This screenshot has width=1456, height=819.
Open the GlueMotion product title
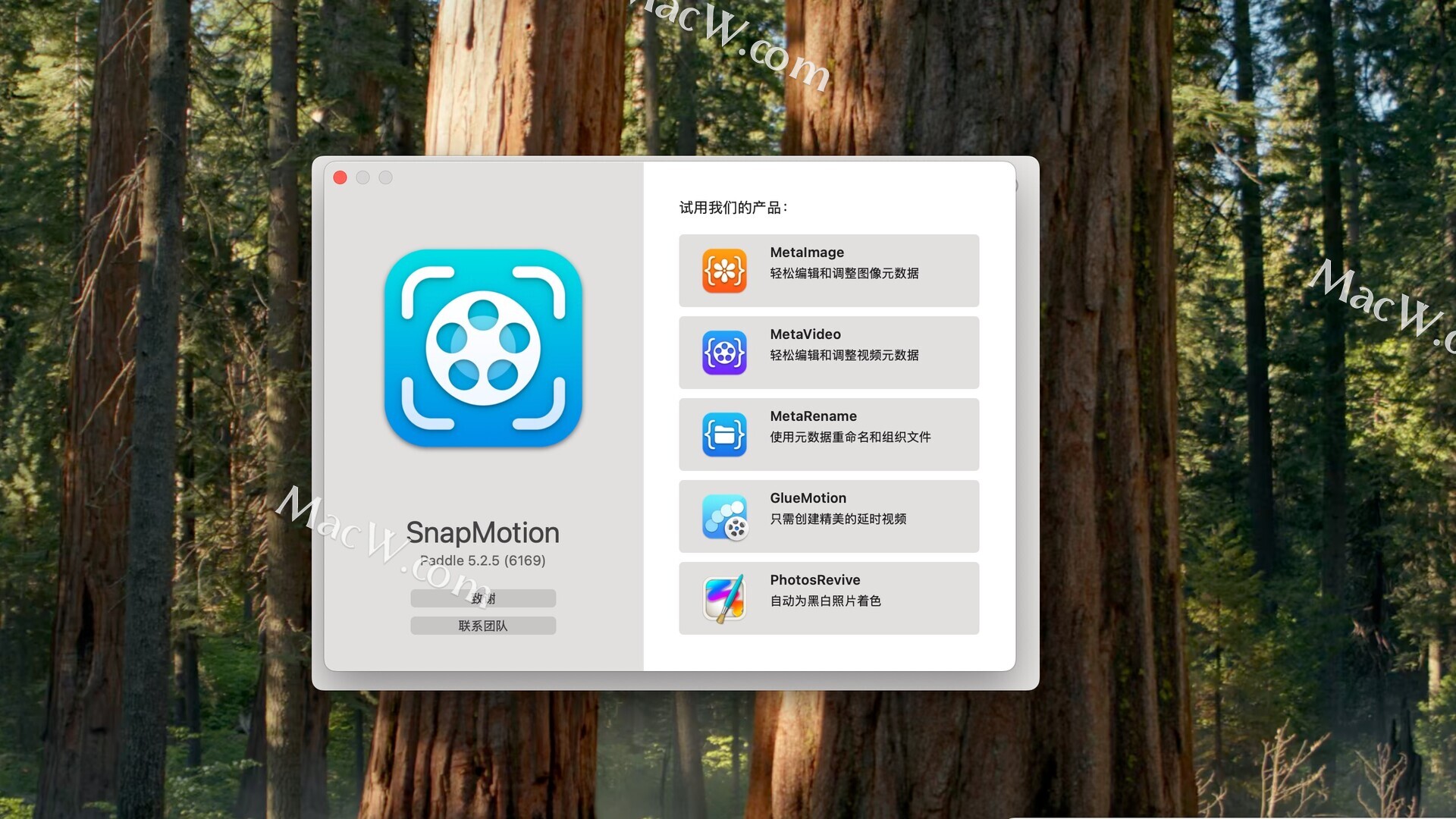click(808, 498)
